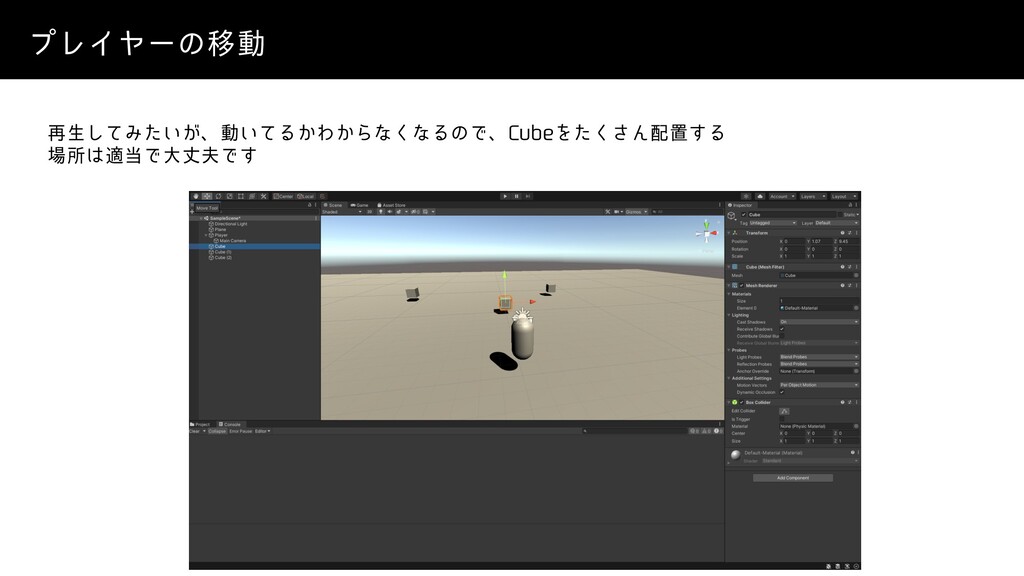Select the Hand tool in the toolbar
Image resolution: width=1024 pixels, height=576 pixels.
point(196,196)
